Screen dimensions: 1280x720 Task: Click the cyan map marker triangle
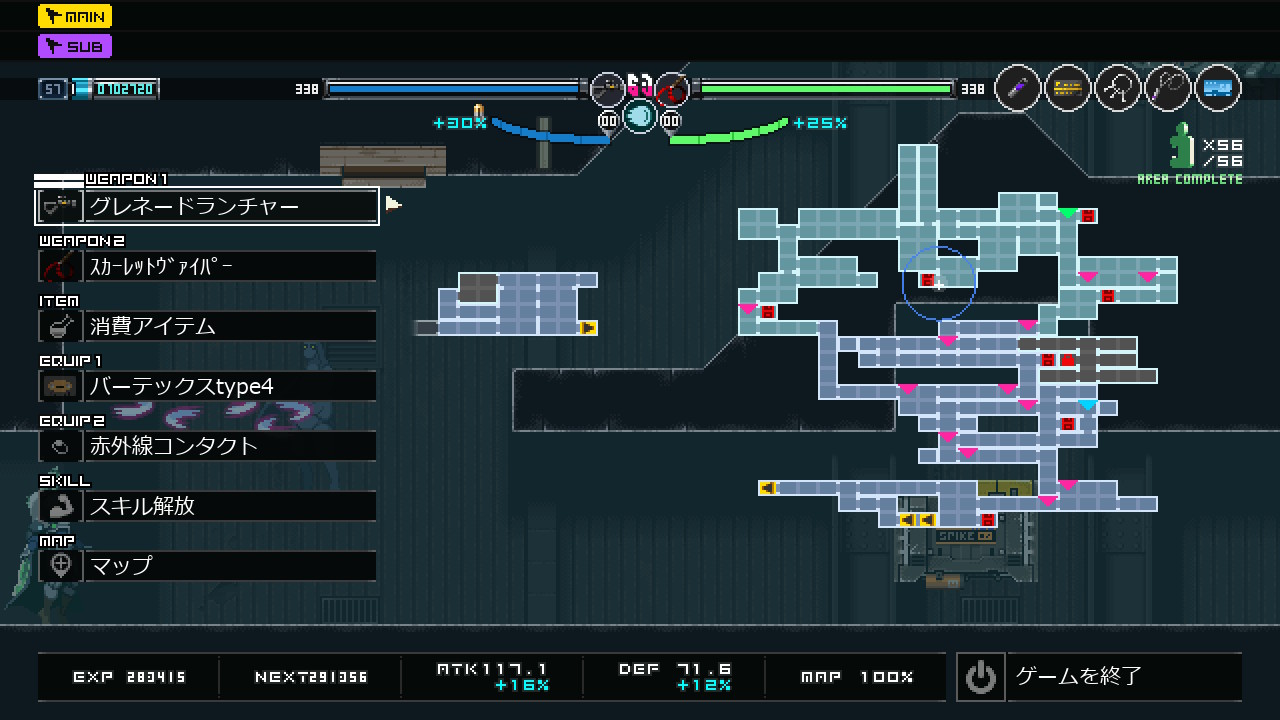pos(1088,405)
